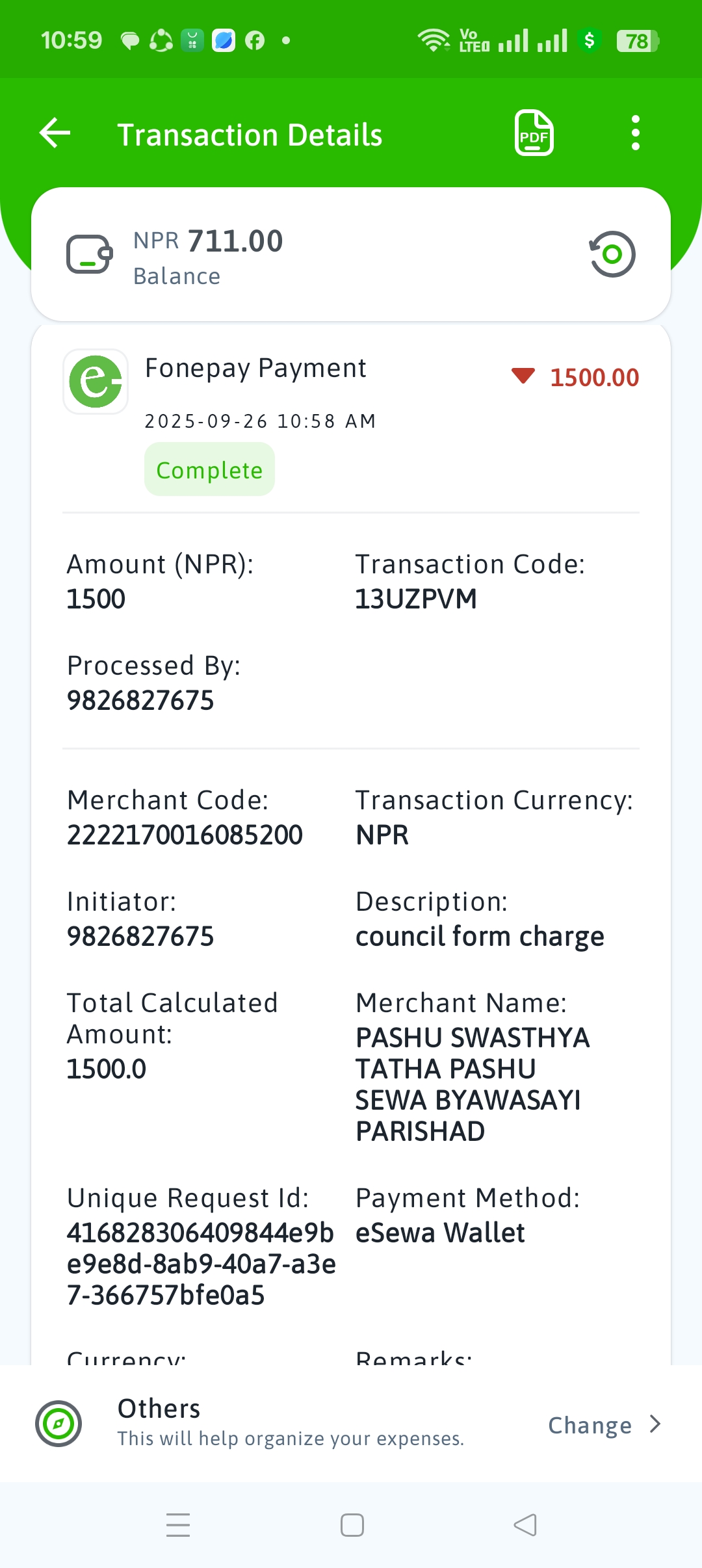Viewport: 702px width, 1568px height.
Task: Tap the wallet icon beside Balance
Action: (x=90, y=254)
